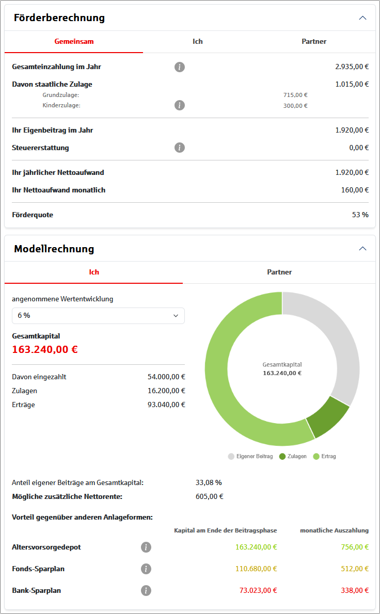
Task: Click Bank-Sparplan capital 73.023,00 €
Action: [258, 590]
